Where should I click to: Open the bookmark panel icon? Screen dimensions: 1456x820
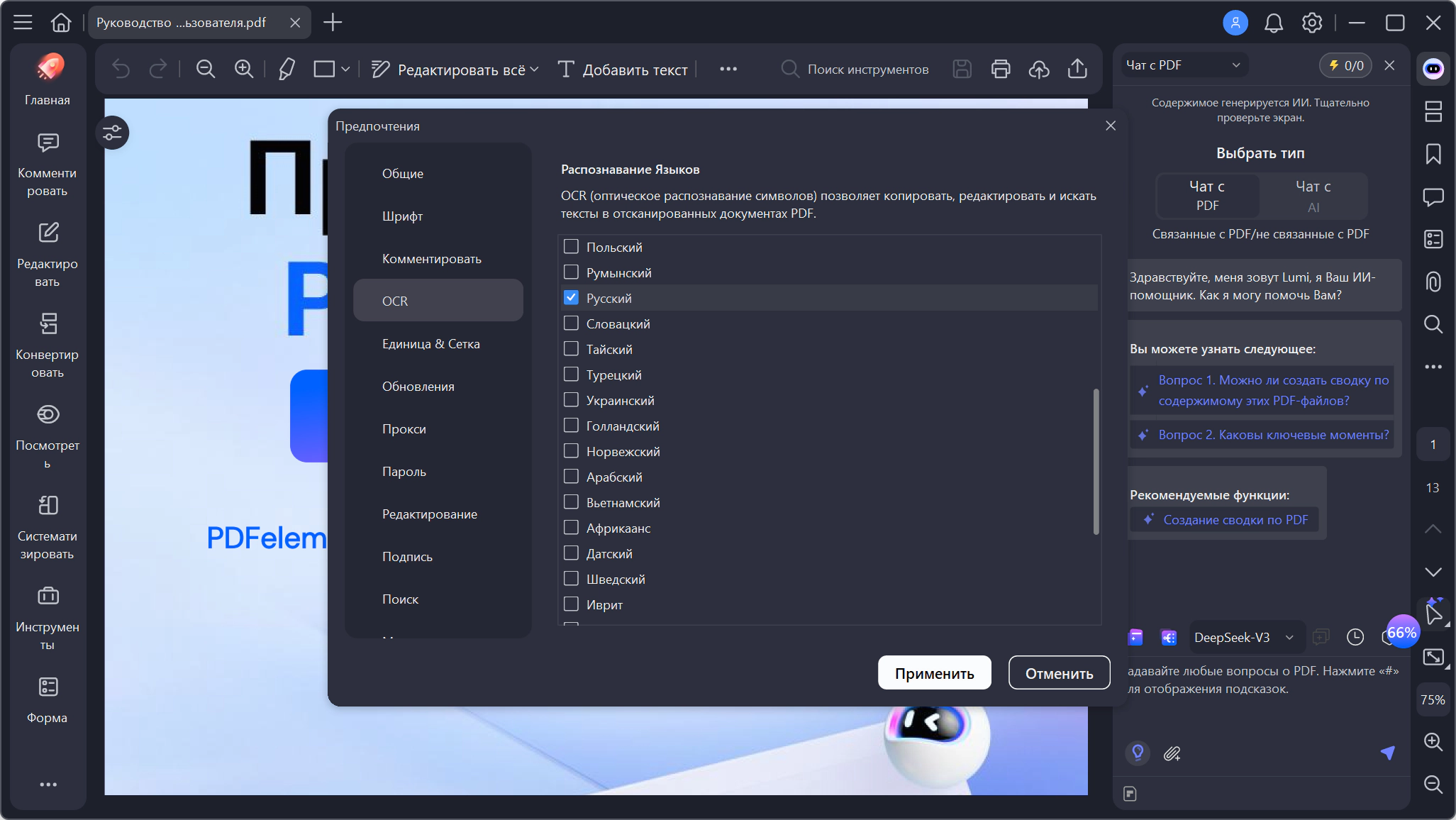pyautogui.click(x=1433, y=154)
